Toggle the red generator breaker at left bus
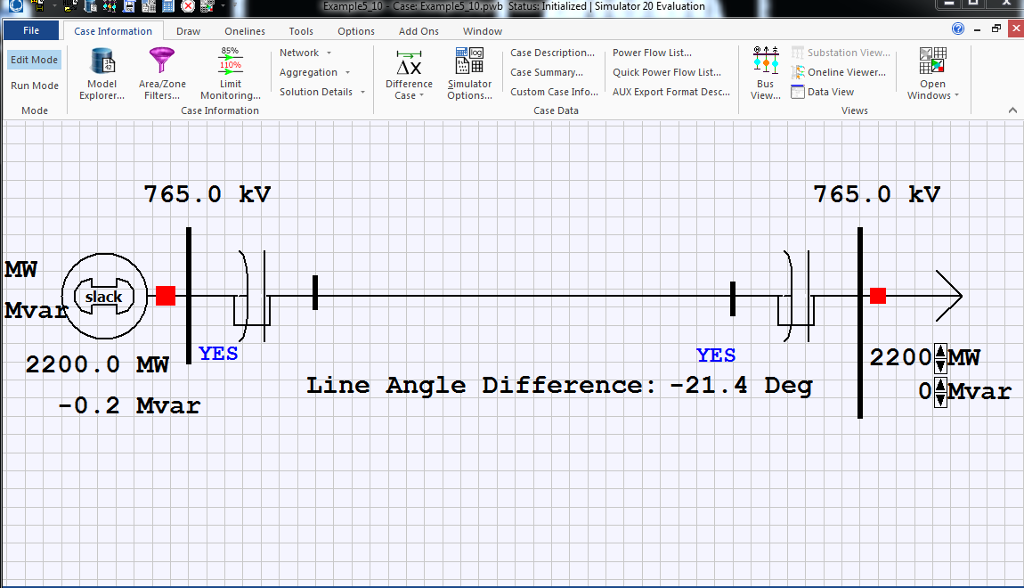 [x=166, y=296]
